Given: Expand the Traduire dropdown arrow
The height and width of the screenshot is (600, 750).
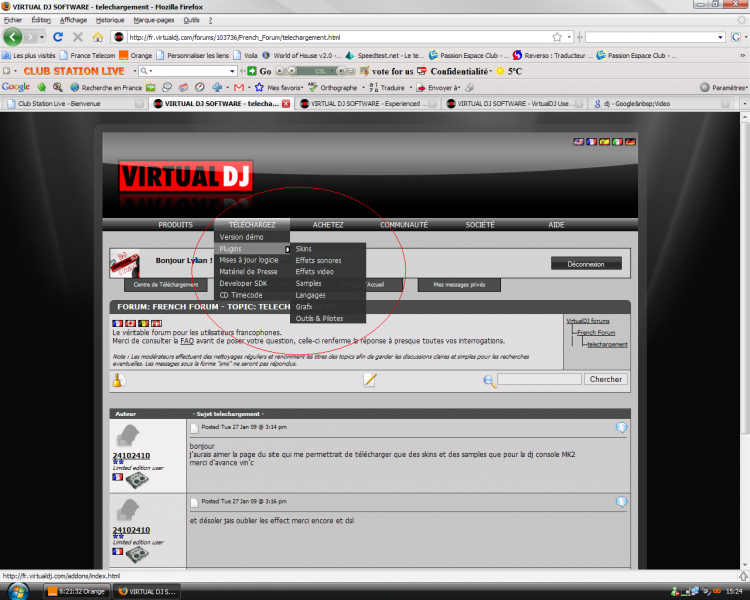Looking at the screenshot, I should pyautogui.click(x=410, y=88).
